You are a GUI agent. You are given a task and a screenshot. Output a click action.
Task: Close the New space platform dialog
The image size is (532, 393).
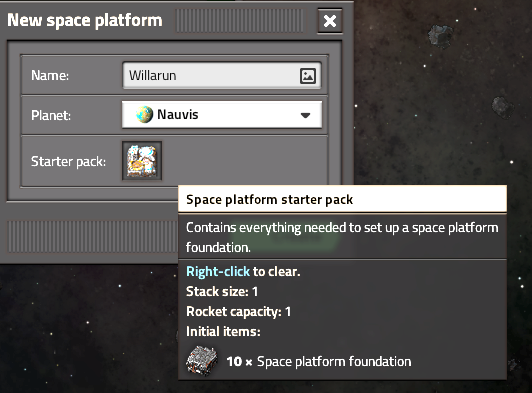click(x=330, y=21)
